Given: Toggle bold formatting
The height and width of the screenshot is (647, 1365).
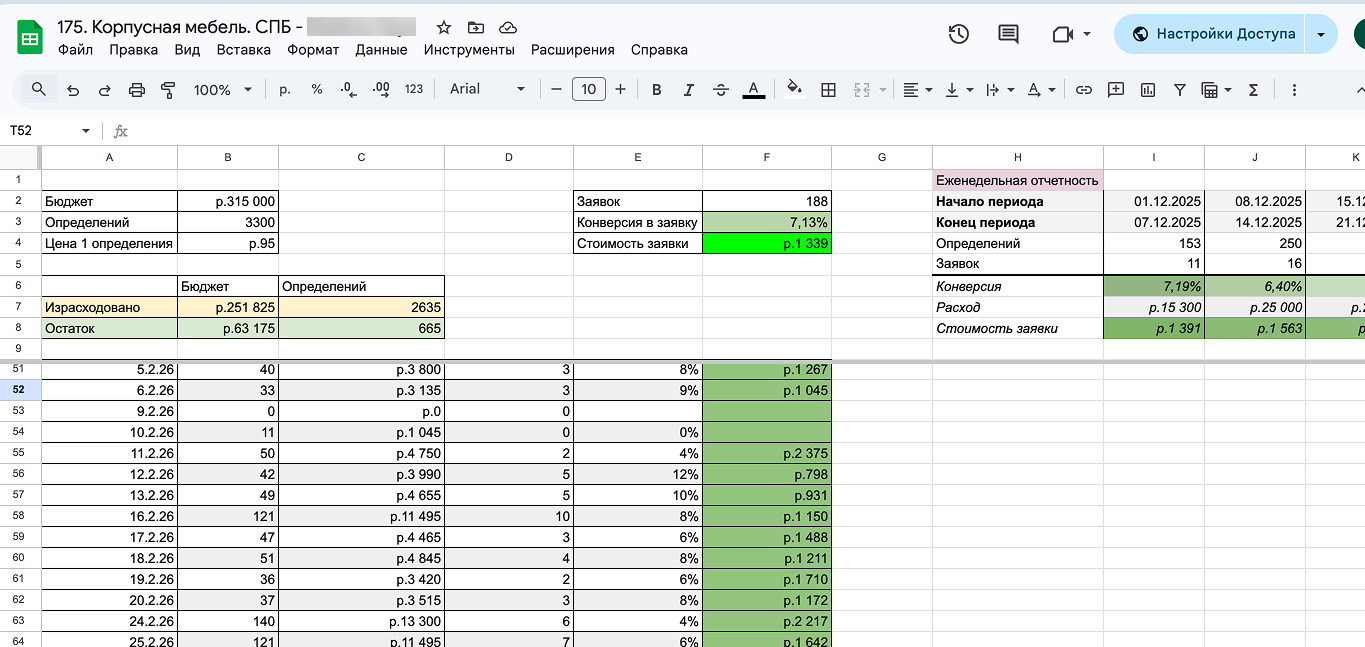Looking at the screenshot, I should point(657,90).
